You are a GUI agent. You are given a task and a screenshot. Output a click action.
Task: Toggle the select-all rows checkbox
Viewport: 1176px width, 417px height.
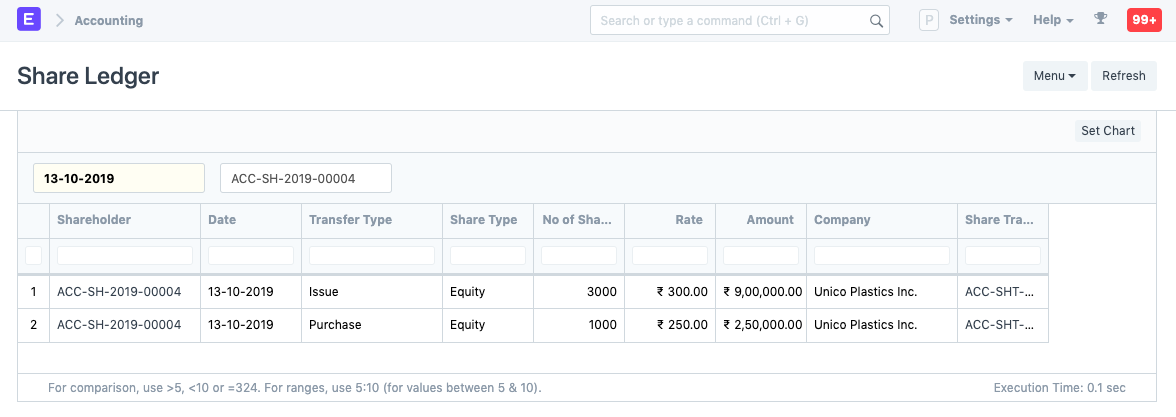33,256
